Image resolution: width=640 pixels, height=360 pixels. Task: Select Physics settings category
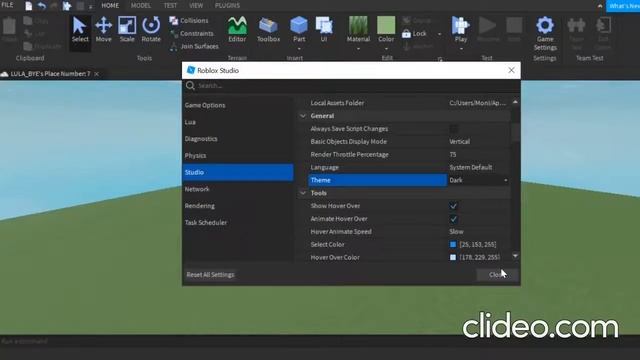pos(238,156)
